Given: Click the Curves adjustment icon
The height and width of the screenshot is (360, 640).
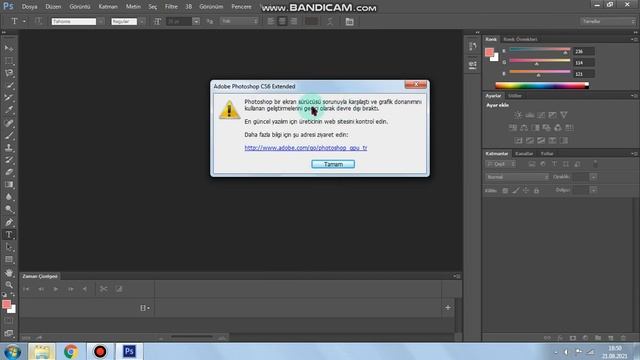Looking at the screenshot, I should (x=541, y=115).
